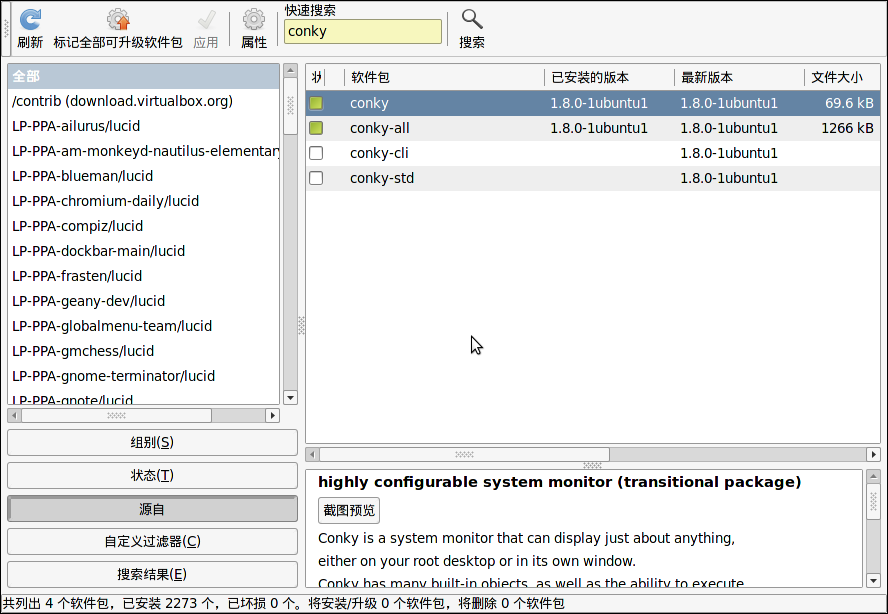Screen dimensions: 888x614
Task: Mark the conky-cli package checkbox
Action: (316, 153)
